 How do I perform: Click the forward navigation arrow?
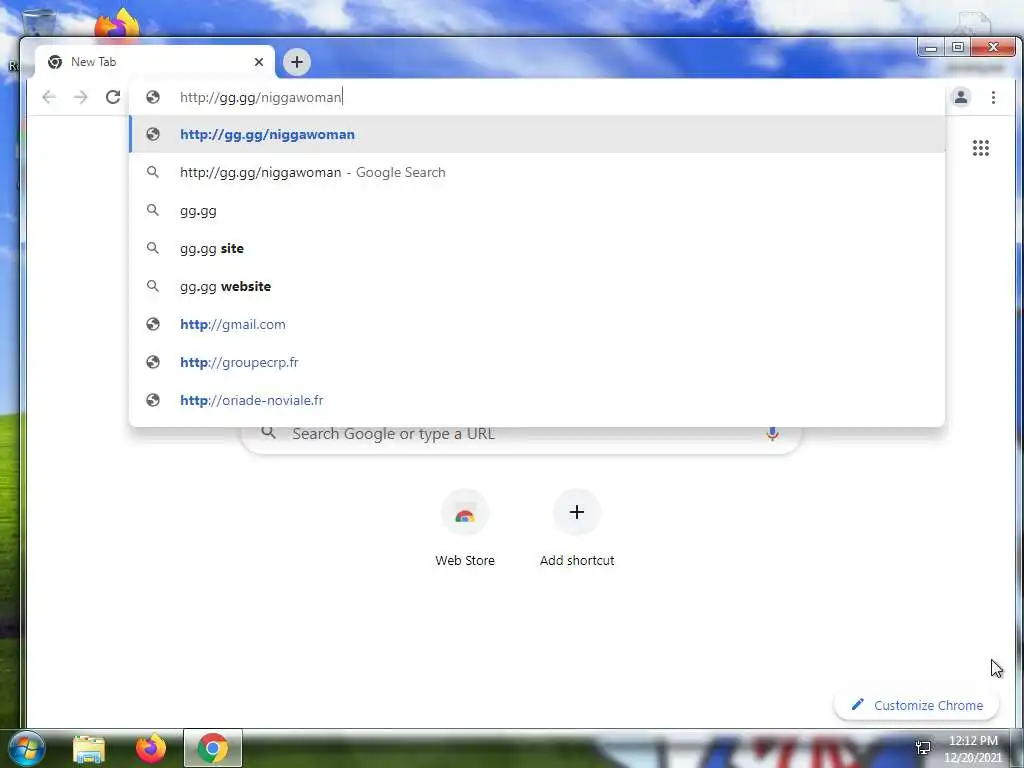coord(81,97)
